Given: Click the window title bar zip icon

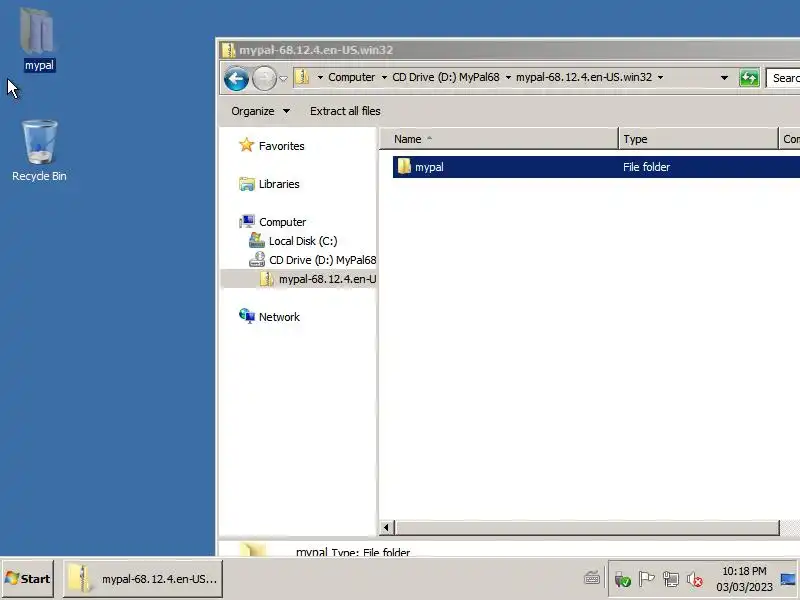Looking at the screenshot, I should [x=229, y=50].
